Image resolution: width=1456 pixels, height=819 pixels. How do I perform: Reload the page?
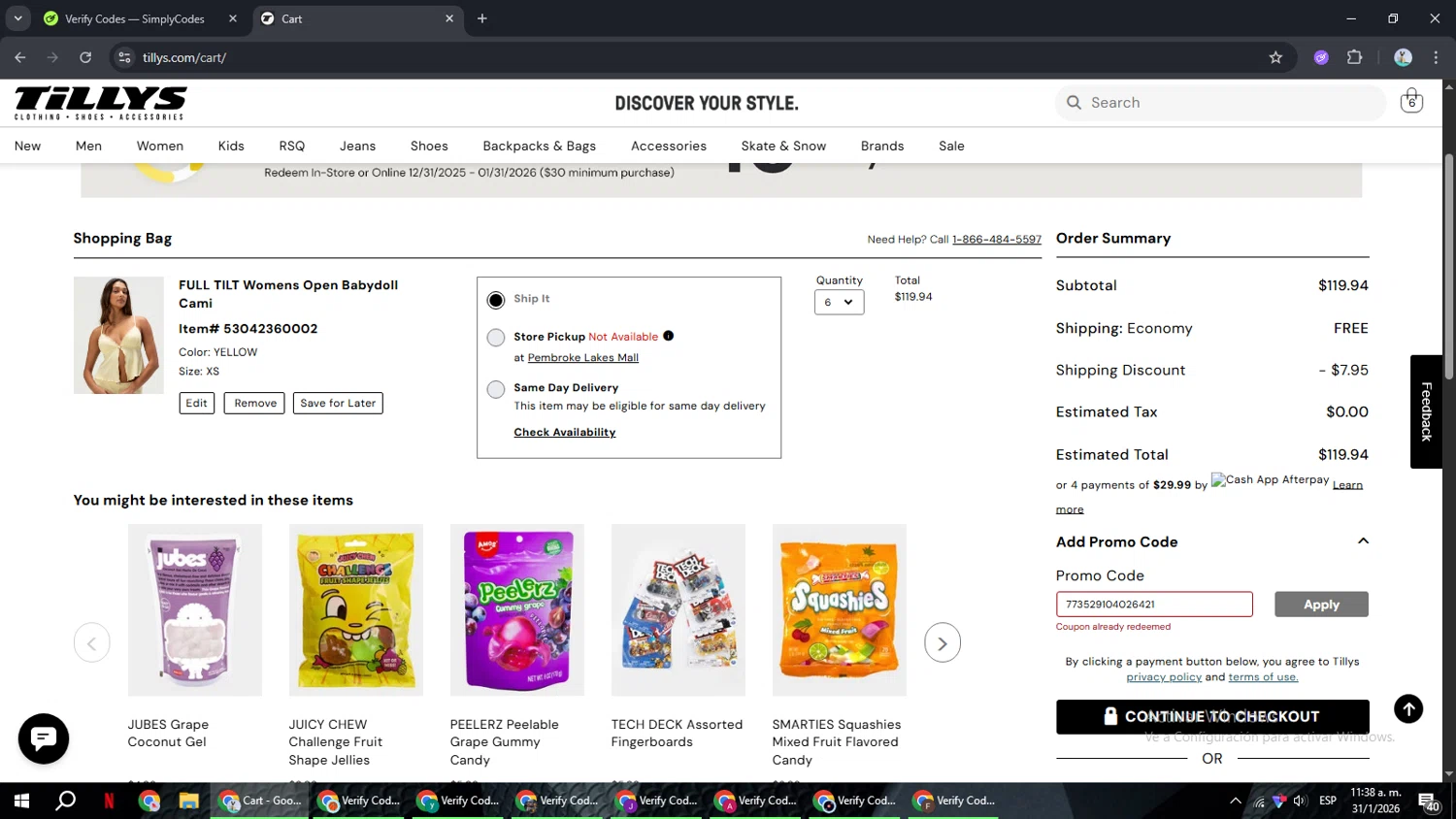(x=85, y=57)
